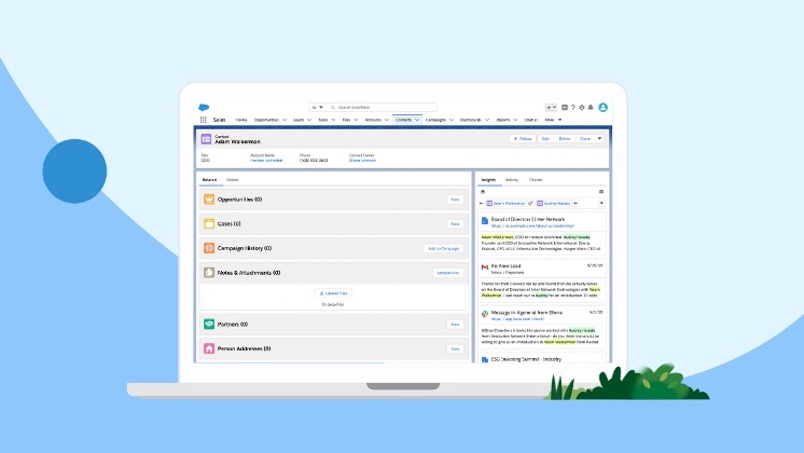804x453 pixels.
Task: Click the Delete button
Action: tap(564, 139)
